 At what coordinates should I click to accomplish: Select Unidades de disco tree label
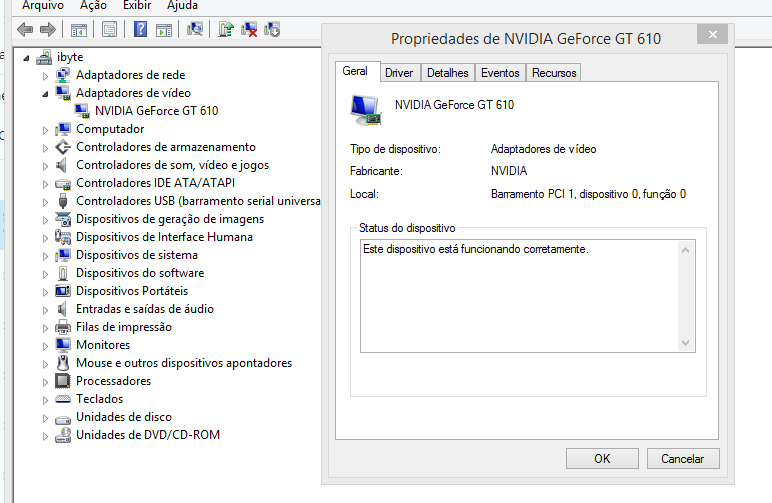[x=124, y=417]
